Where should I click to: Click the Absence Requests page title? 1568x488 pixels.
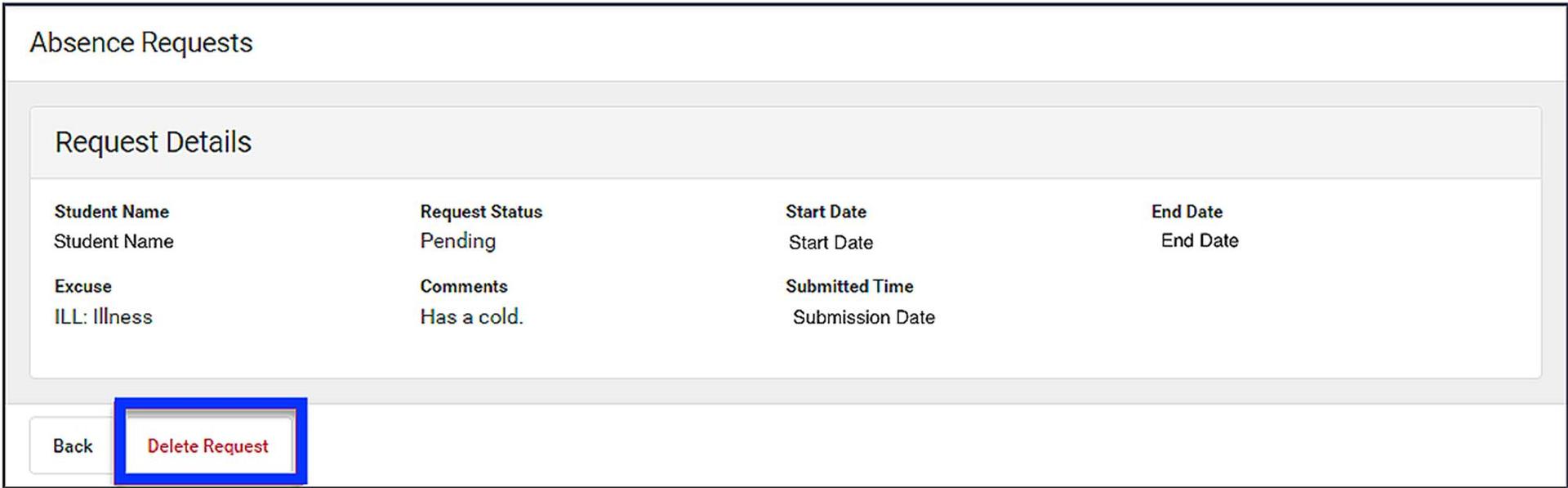(141, 43)
